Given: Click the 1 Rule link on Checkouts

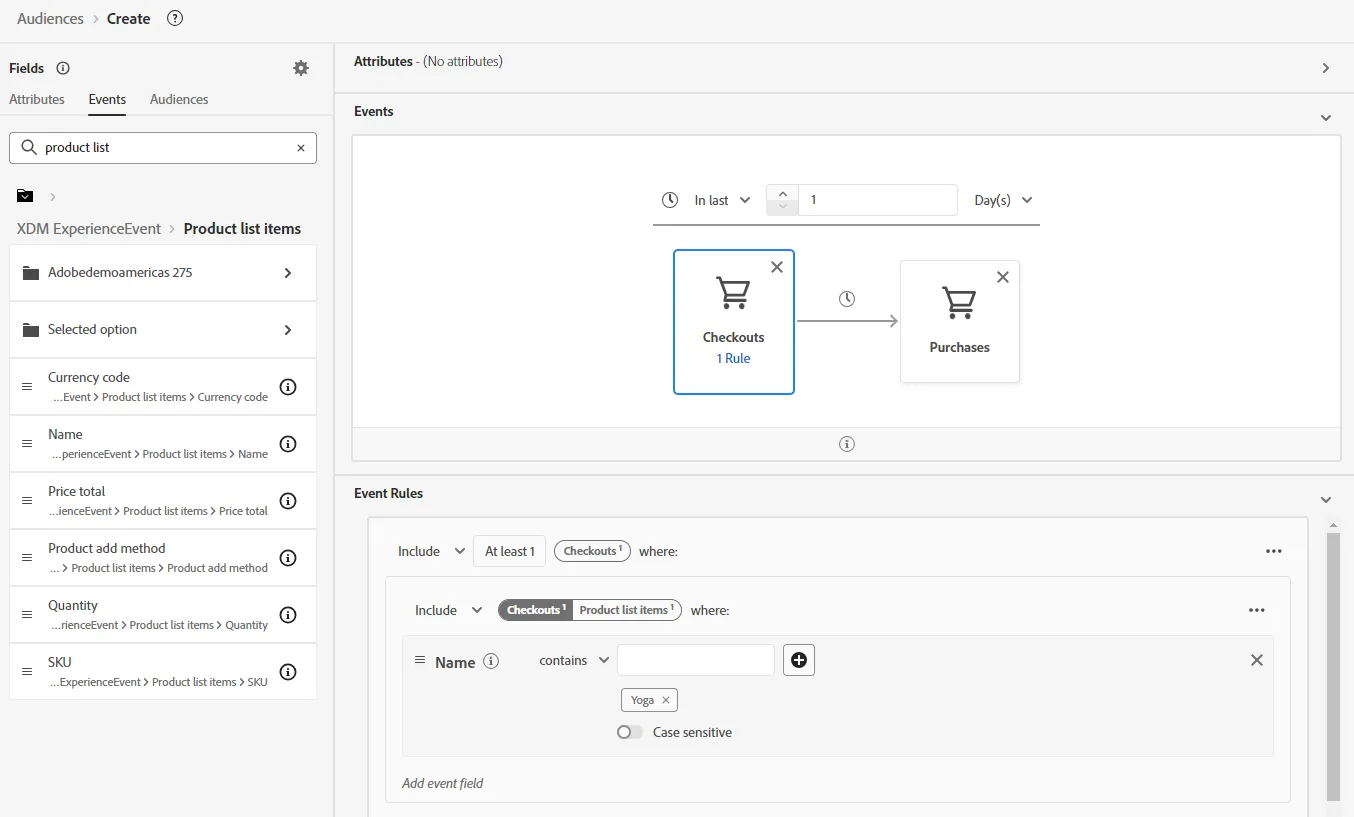Looking at the screenshot, I should pos(733,358).
